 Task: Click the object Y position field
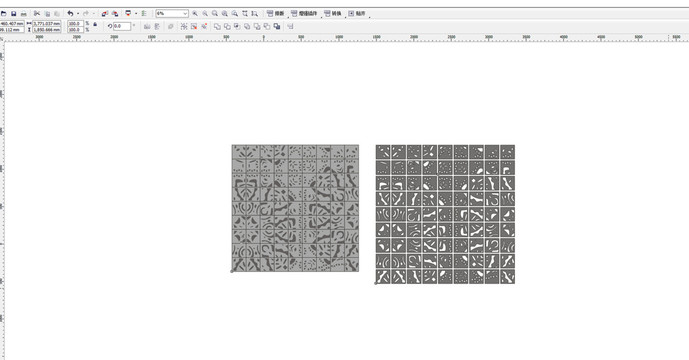pos(12,29)
